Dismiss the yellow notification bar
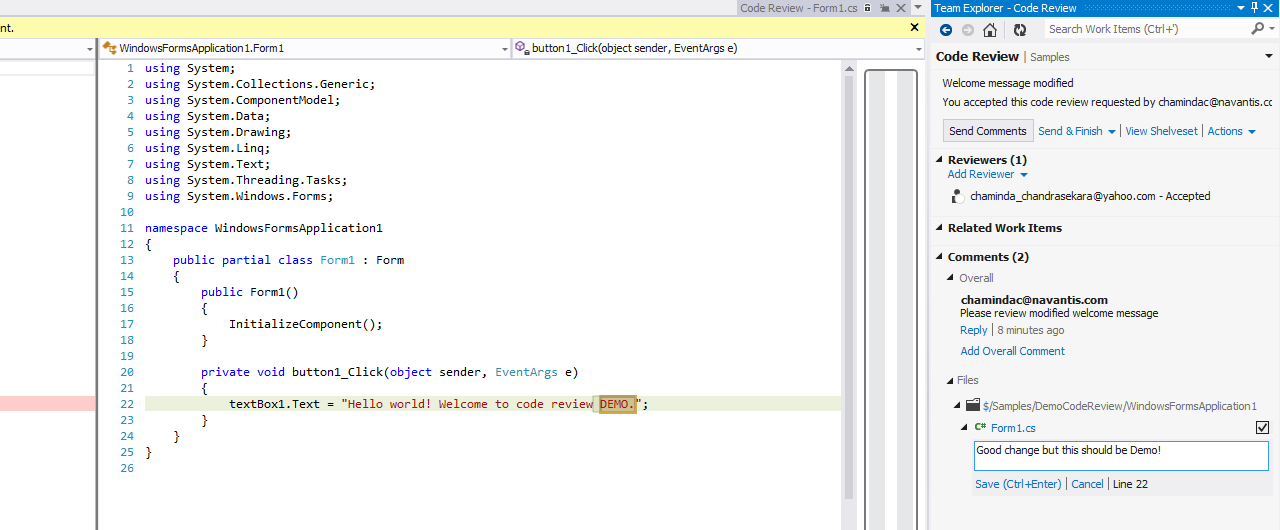The image size is (1280, 530). pos(914,28)
